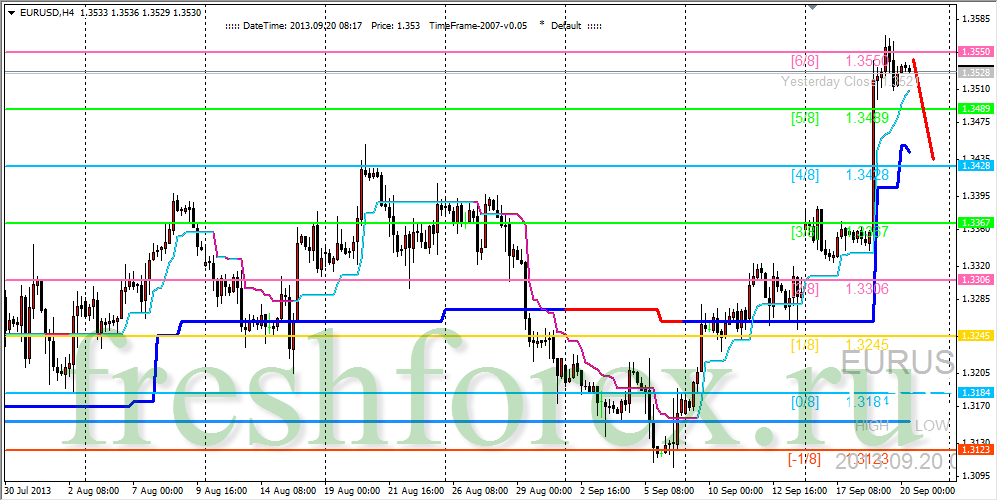The width and height of the screenshot is (998, 501).
Task: Select the gray 1.3528 current price tag
Action: click(x=975, y=73)
